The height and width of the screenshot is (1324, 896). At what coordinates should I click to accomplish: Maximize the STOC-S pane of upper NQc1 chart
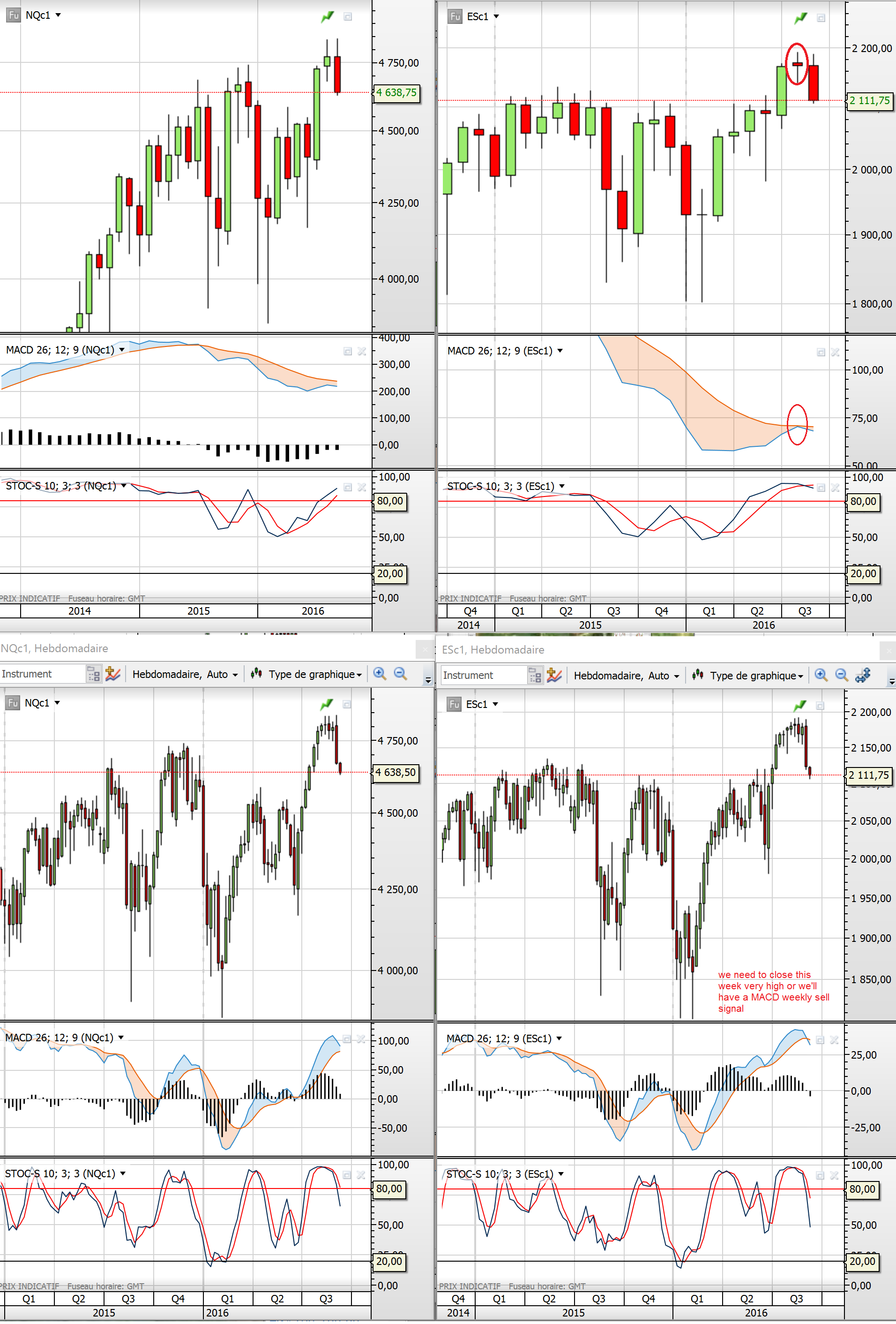347,488
